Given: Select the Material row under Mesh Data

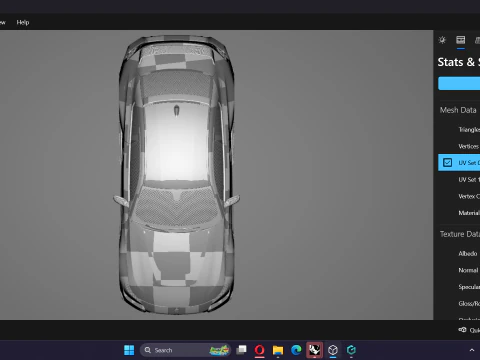Looking at the screenshot, I should tap(459, 213).
